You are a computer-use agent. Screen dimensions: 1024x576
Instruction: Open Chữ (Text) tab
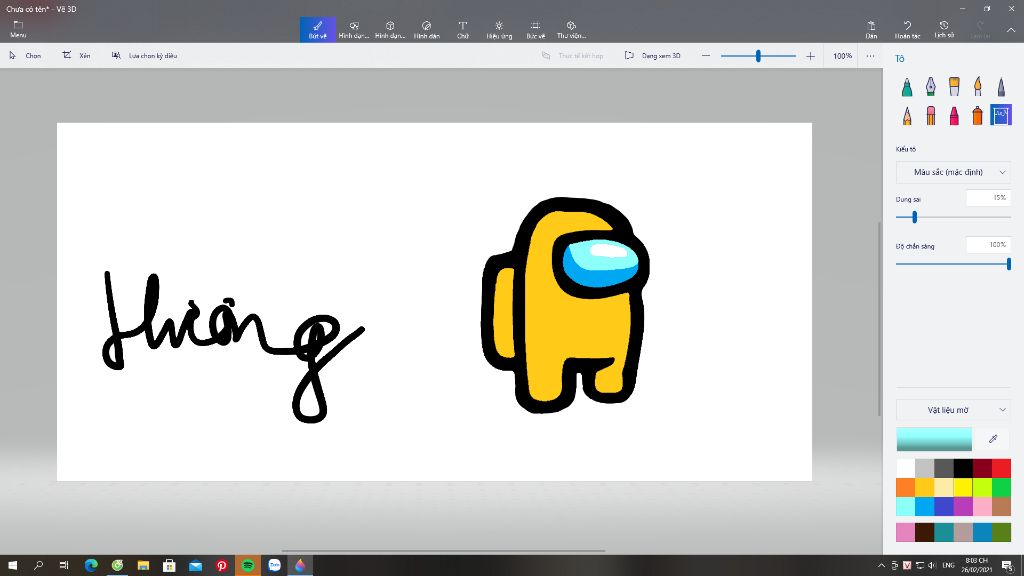tap(462, 29)
